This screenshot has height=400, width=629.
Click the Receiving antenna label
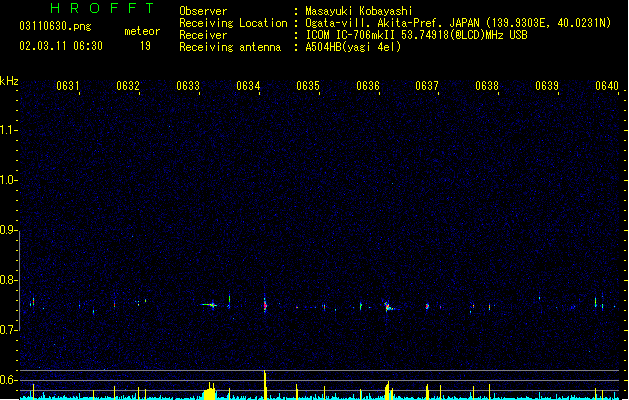pyautogui.click(x=230, y=47)
